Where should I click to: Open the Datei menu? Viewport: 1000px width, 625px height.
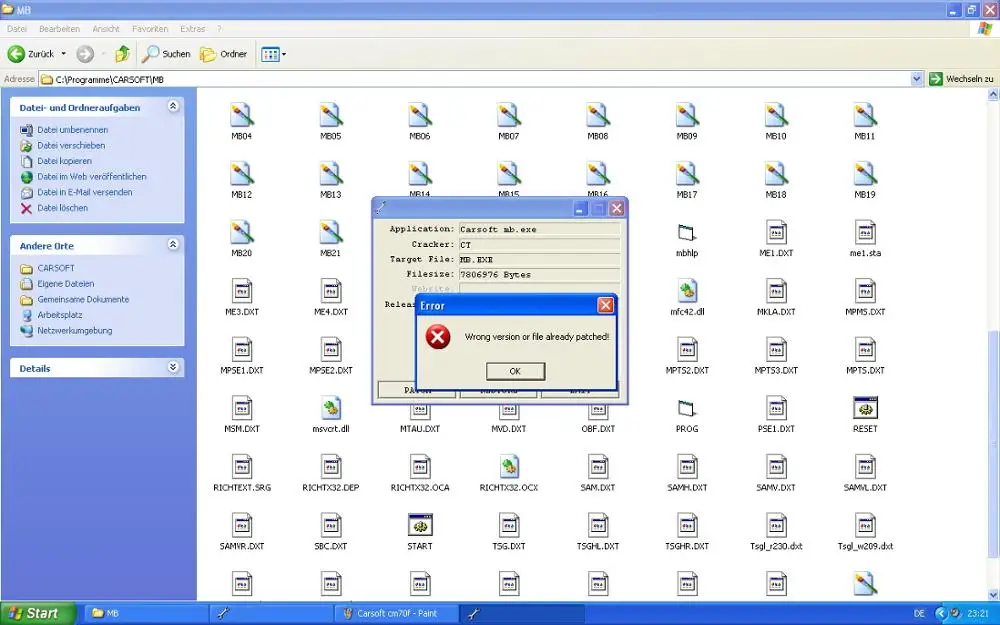coord(17,29)
